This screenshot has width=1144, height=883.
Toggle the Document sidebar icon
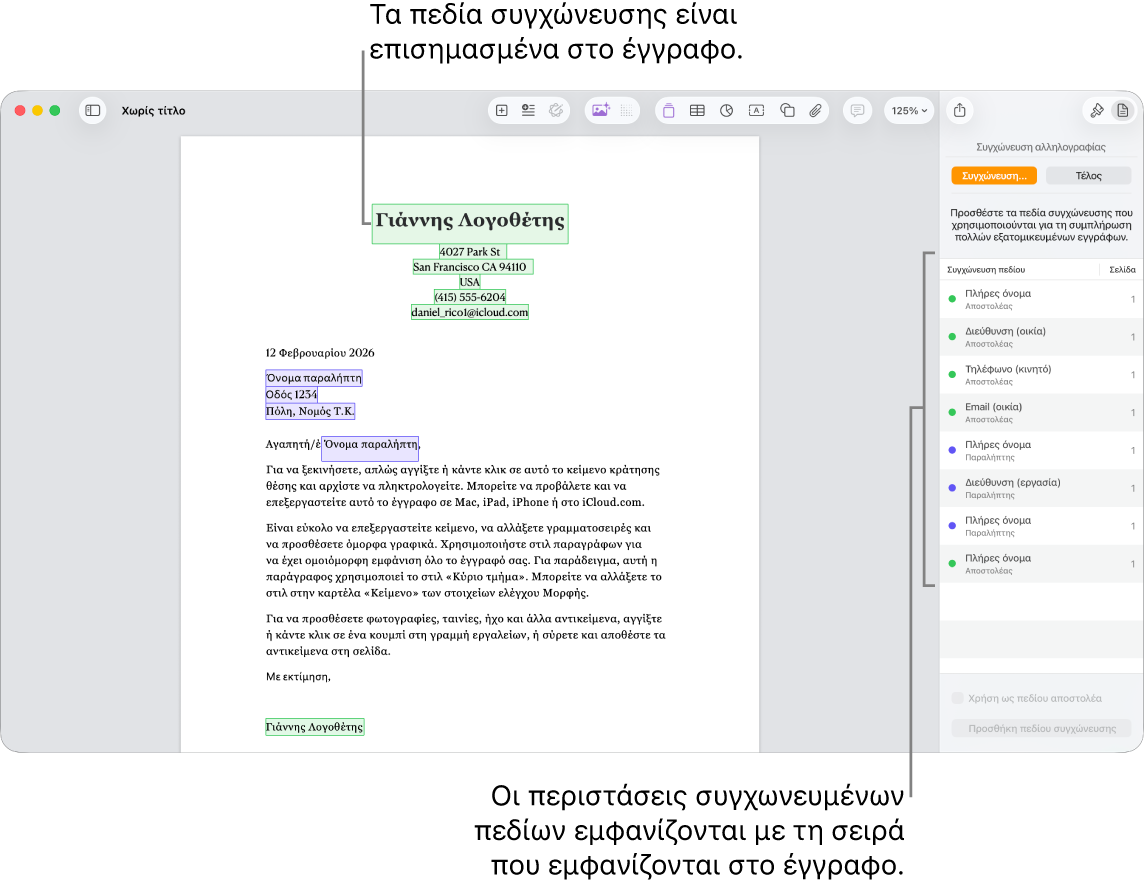tap(1122, 110)
